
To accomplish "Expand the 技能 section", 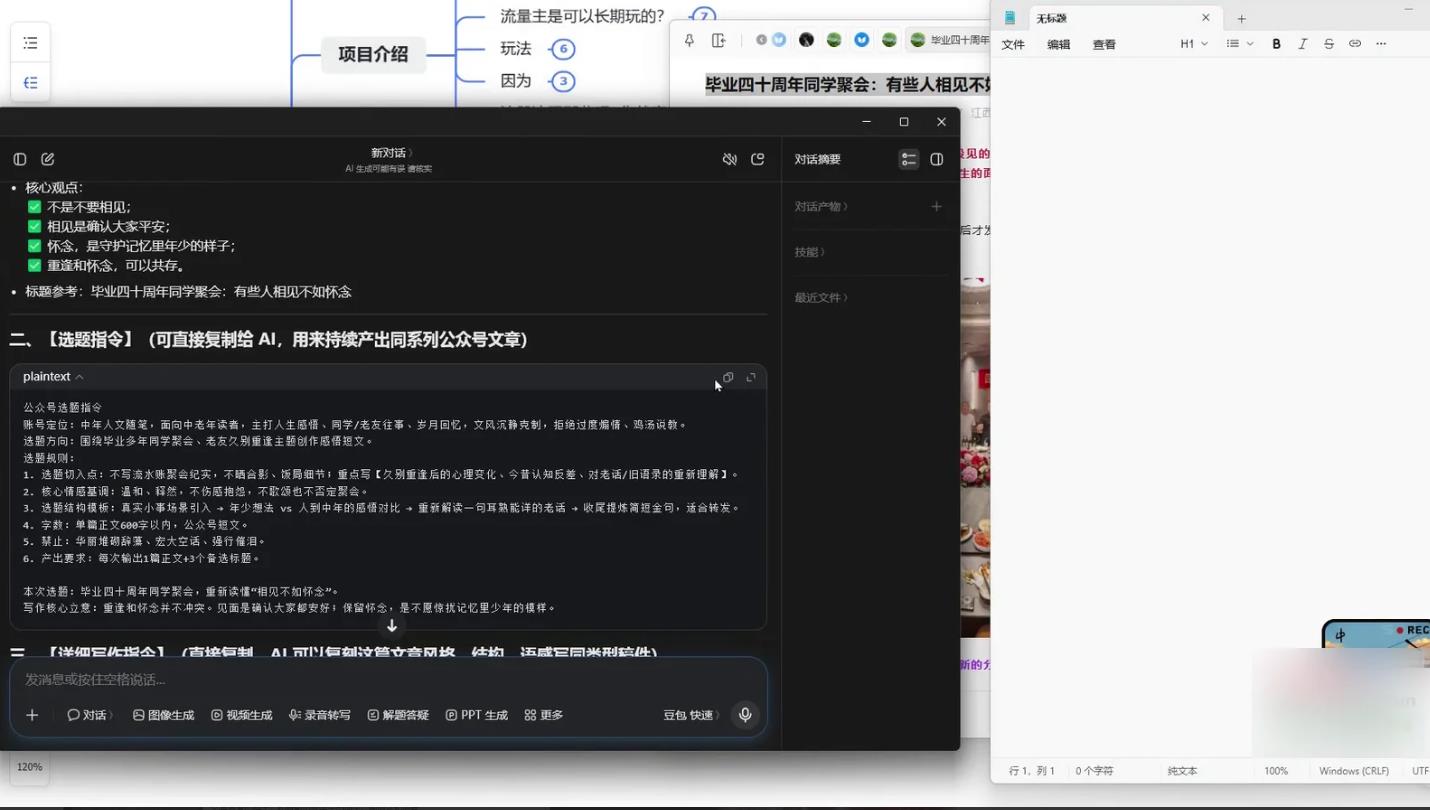I will 810,252.
